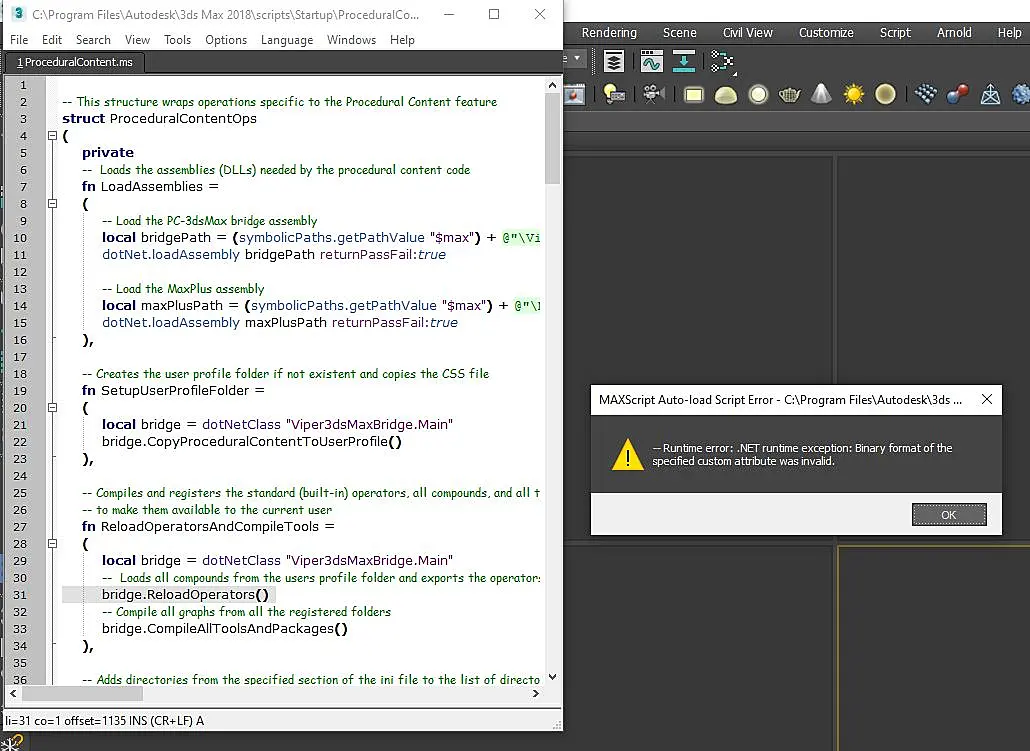Open the script editor's Help menu
Viewport: 1030px width, 751px height.
(x=402, y=40)
